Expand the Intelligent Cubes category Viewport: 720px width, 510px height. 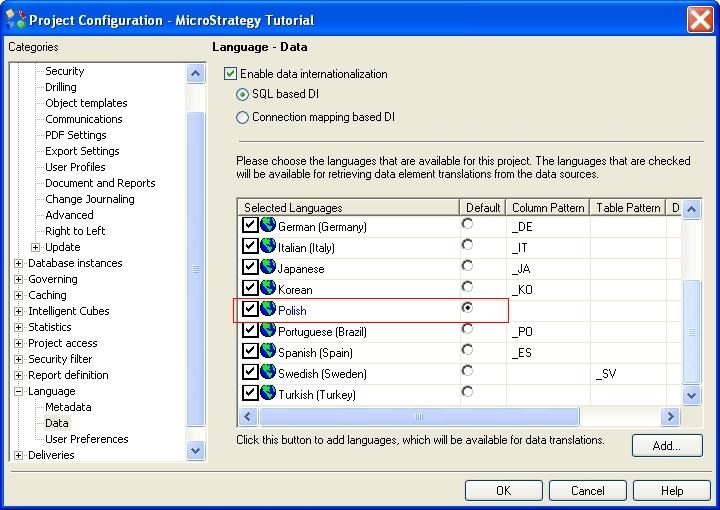click(x=19, y=311)
